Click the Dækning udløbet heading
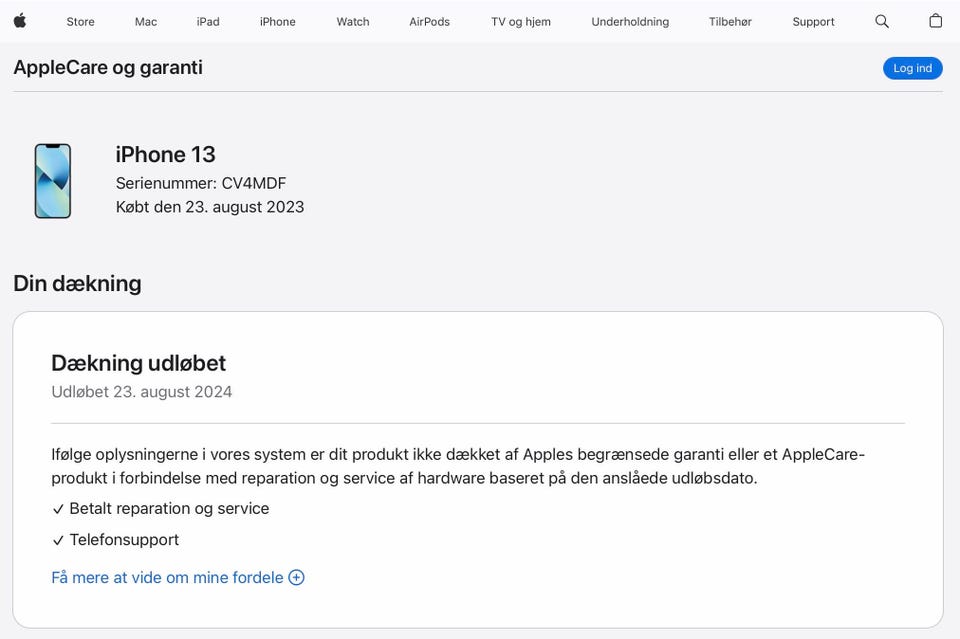This screenshot has height=639, width=960. [139, 363]
